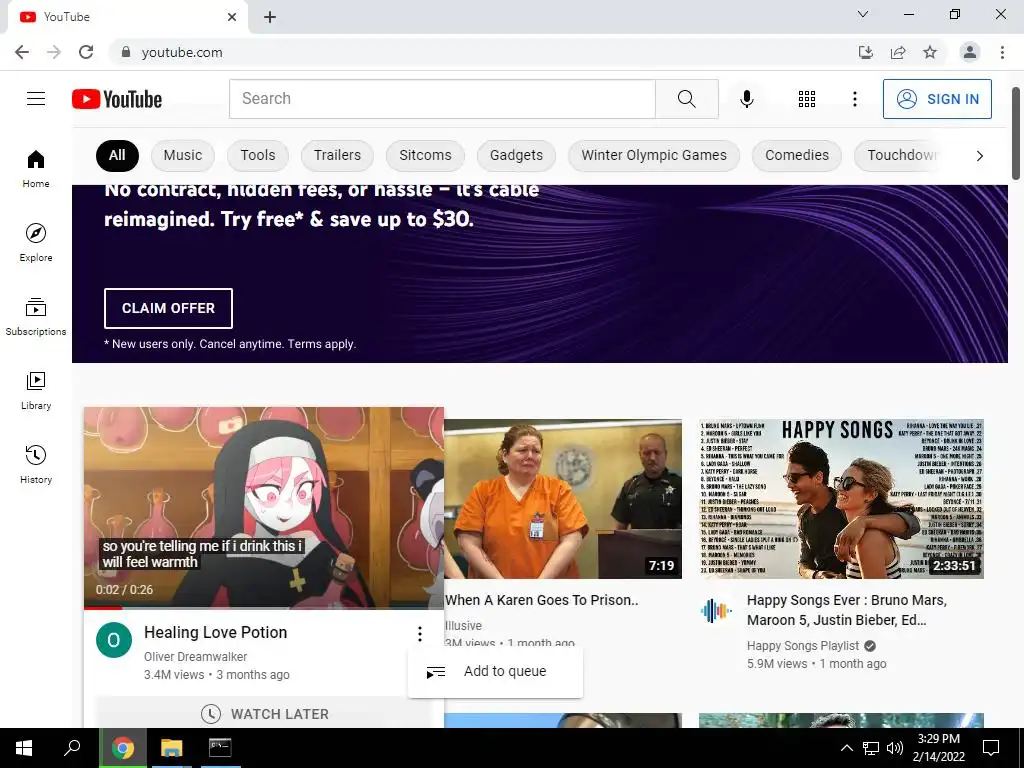Select the Music filter chip
This screenshot has width=1024, height=768.
click(183, 155)
